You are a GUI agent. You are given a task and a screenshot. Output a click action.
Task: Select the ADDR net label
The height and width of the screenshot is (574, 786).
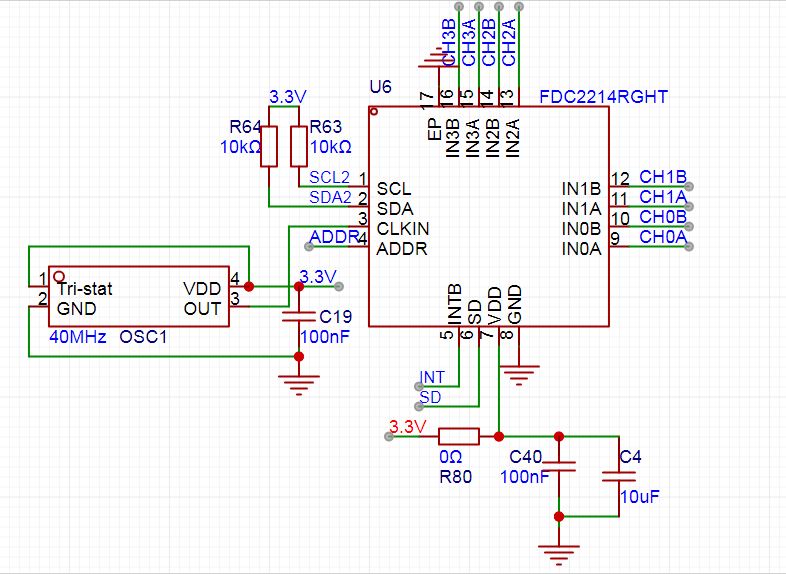point(333,237)
